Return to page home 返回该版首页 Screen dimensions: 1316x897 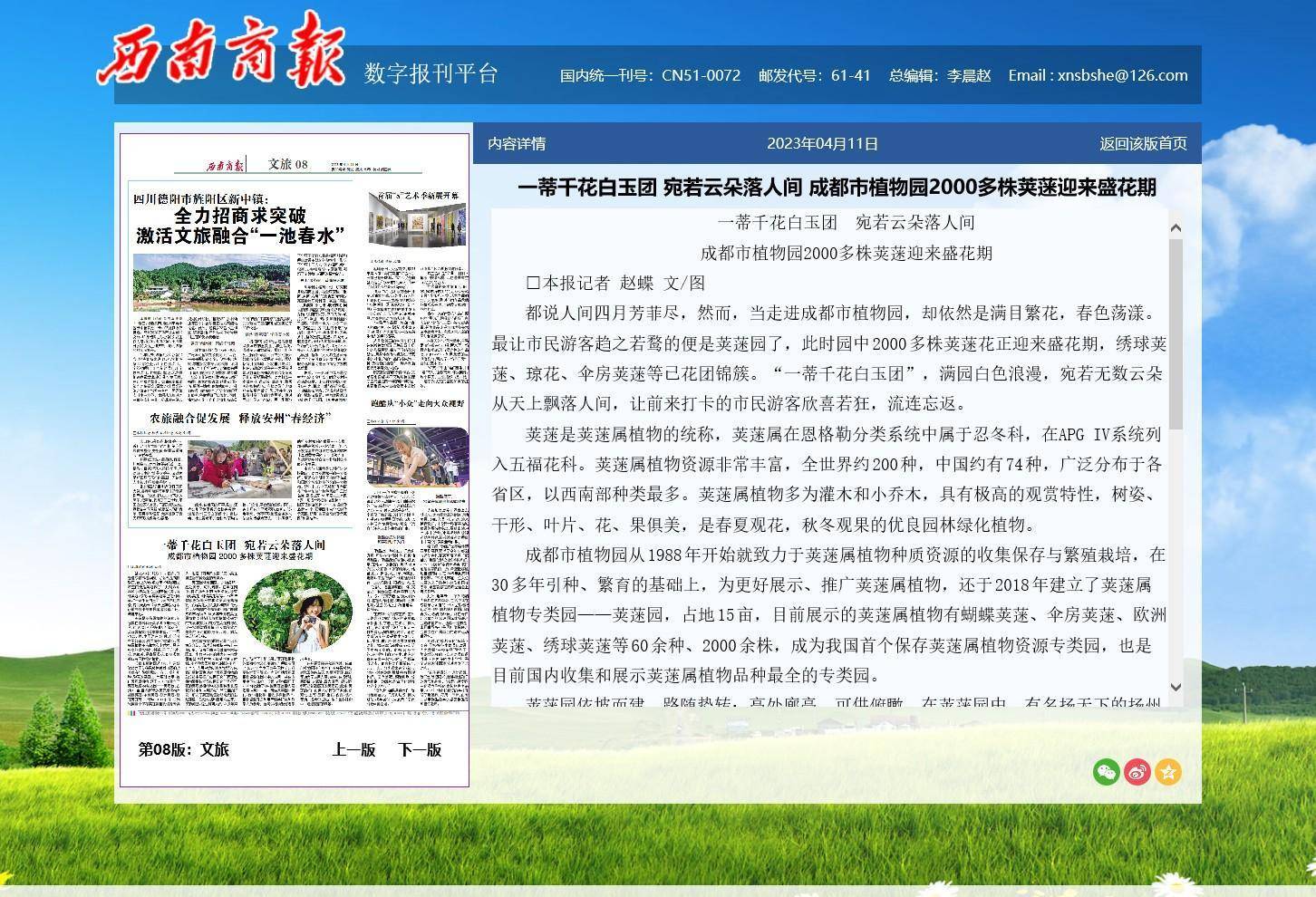(x=1143, y=143)
